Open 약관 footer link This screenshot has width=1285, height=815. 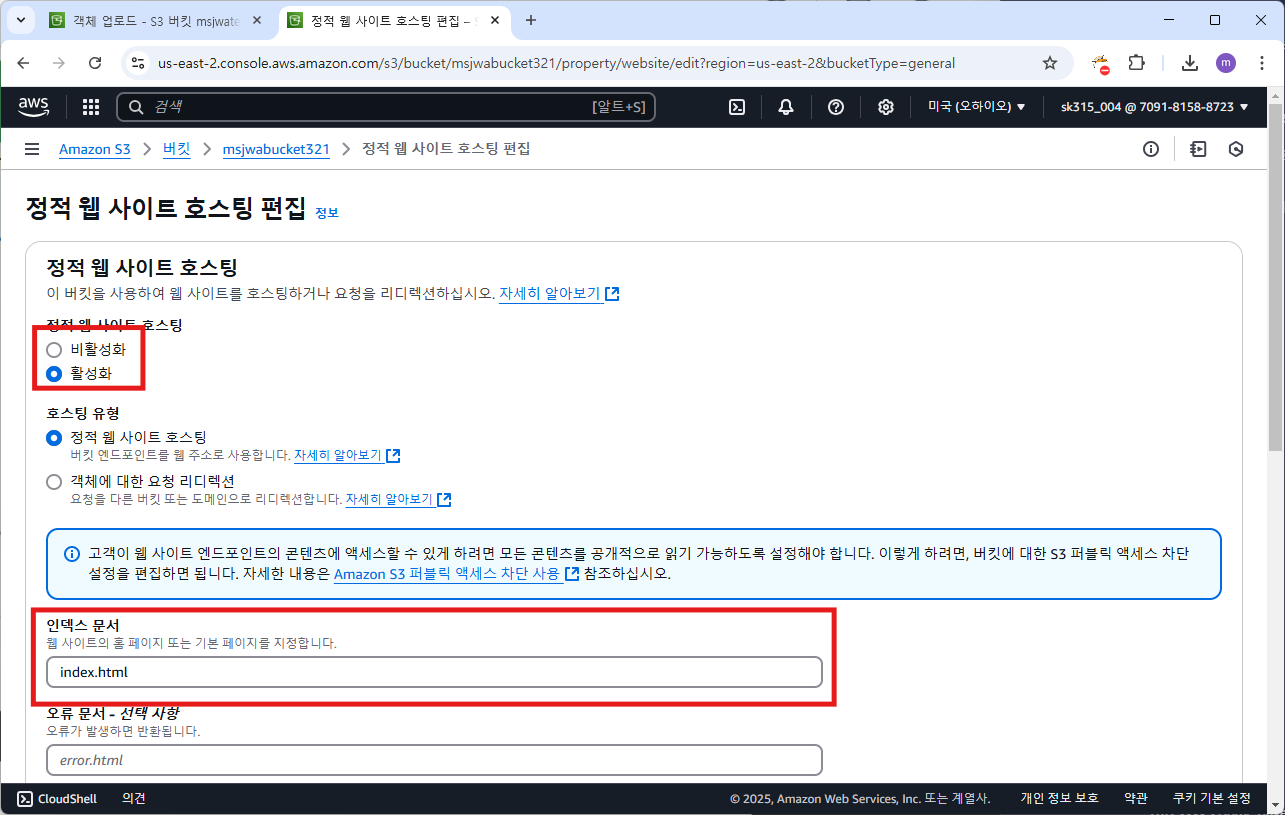click(1135, 798)
